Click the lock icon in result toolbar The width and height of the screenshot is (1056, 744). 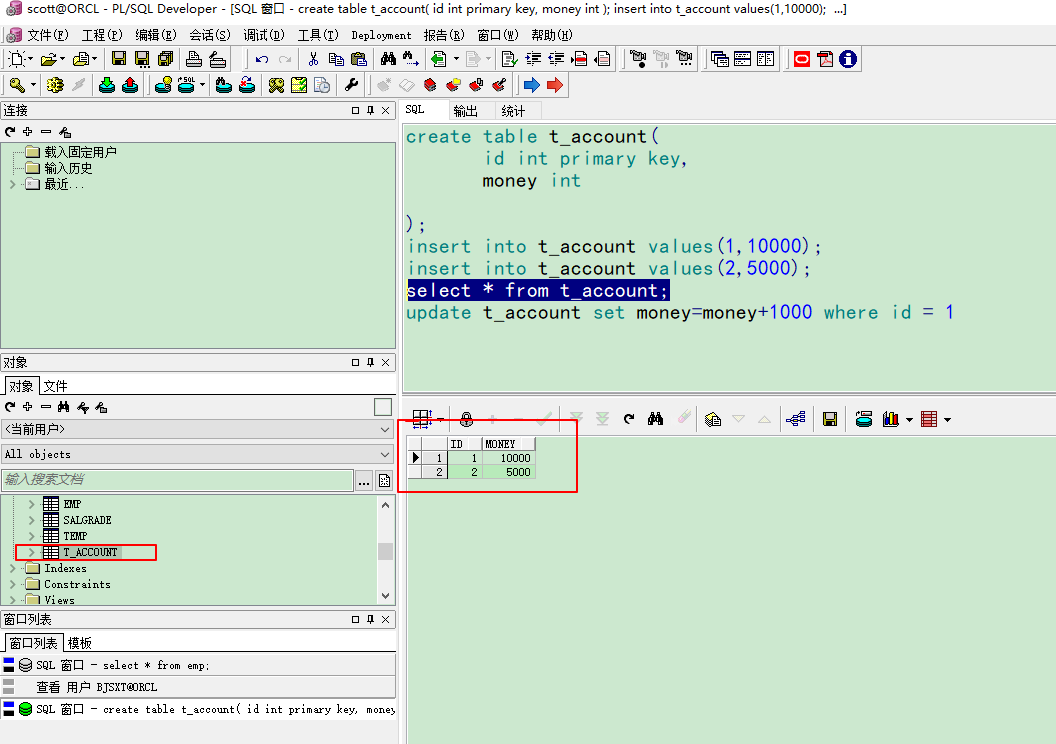pyautogui.click(x=466, y=419)
